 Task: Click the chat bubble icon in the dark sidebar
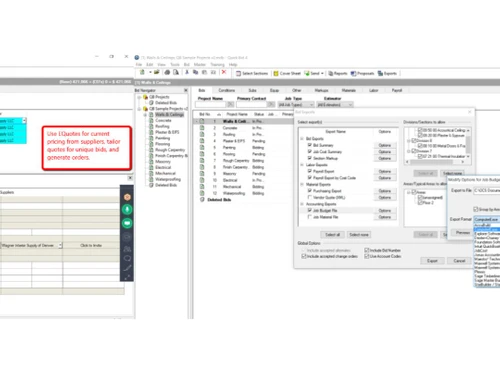127,258
